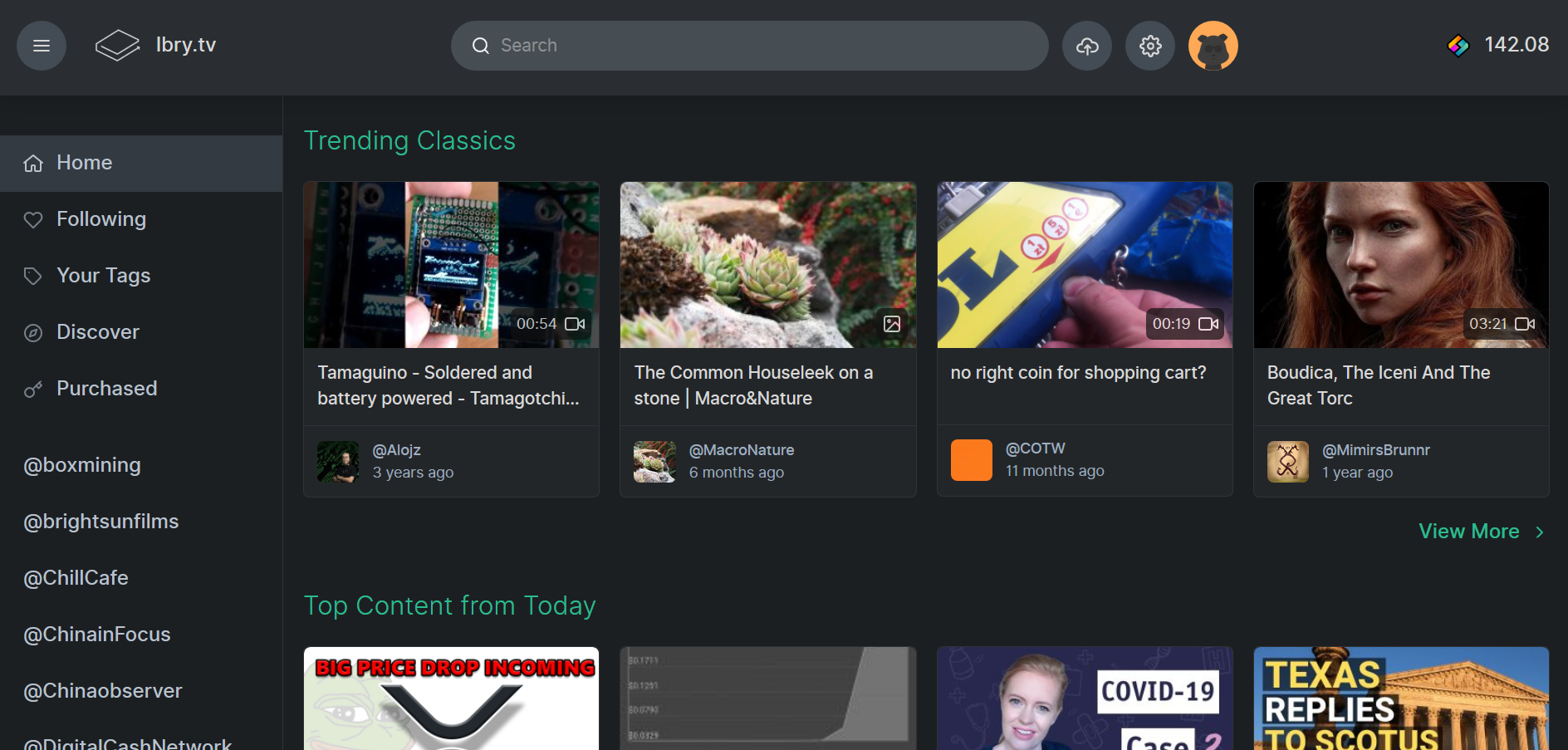Click the Discover compass icon
This screenshot has width=1568, height=750.
(x=33, y=333)
